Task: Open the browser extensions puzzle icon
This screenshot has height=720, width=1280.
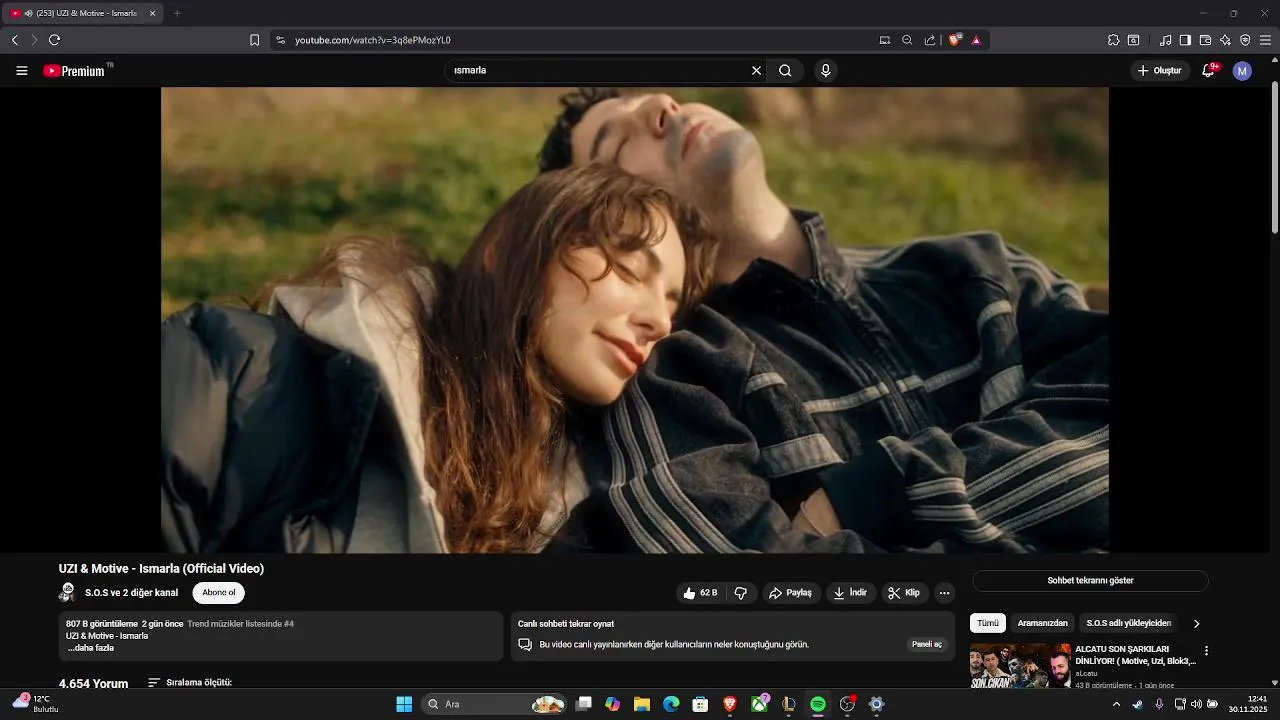Action: pyautogui.click(x=1113, y=40)
